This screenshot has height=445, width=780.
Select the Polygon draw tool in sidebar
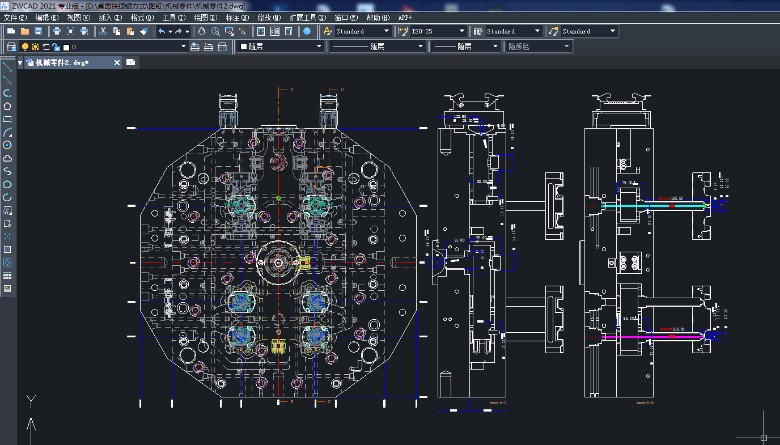[7, 105]
